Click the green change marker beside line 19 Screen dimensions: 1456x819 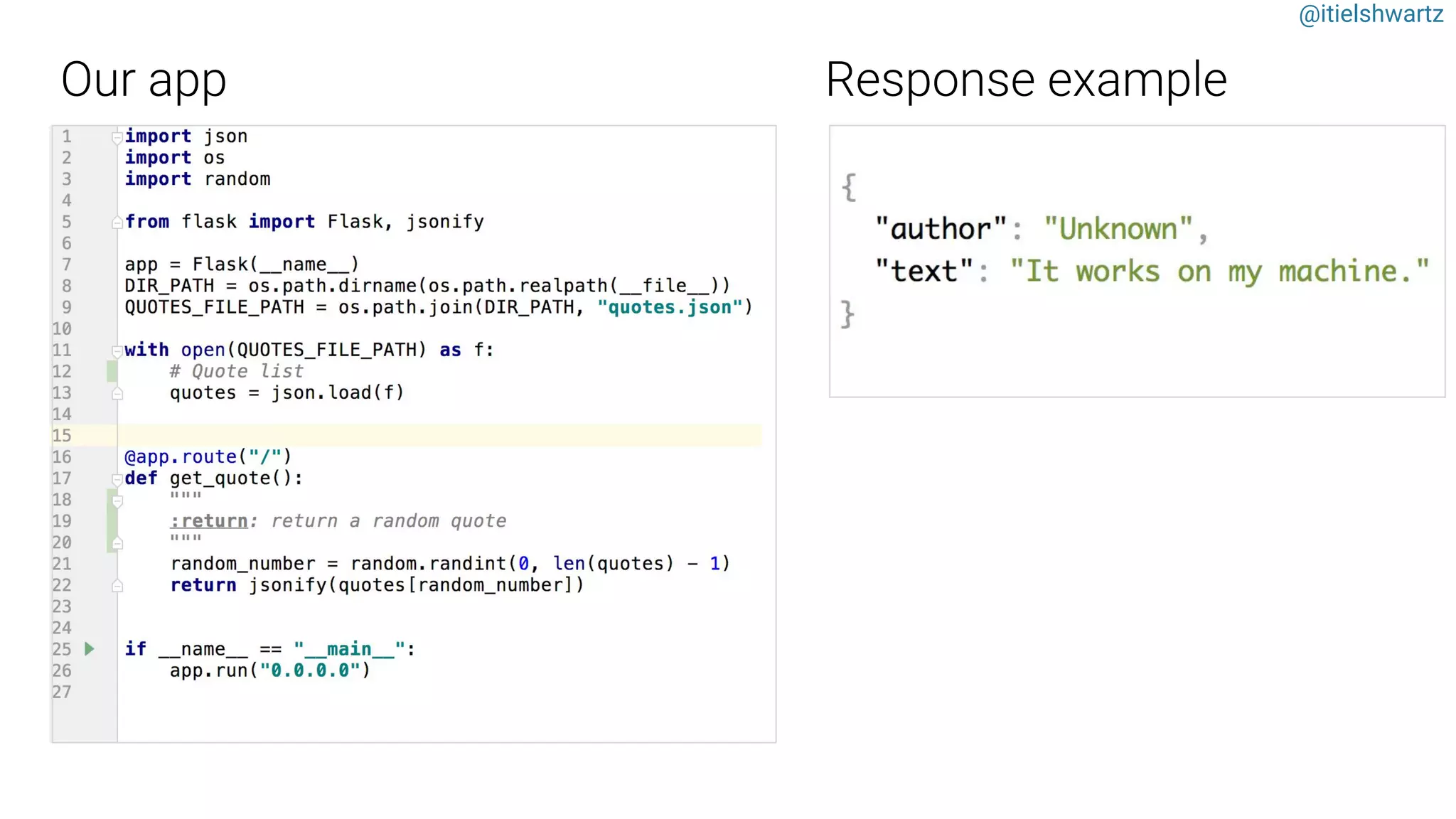coord(111,521)
